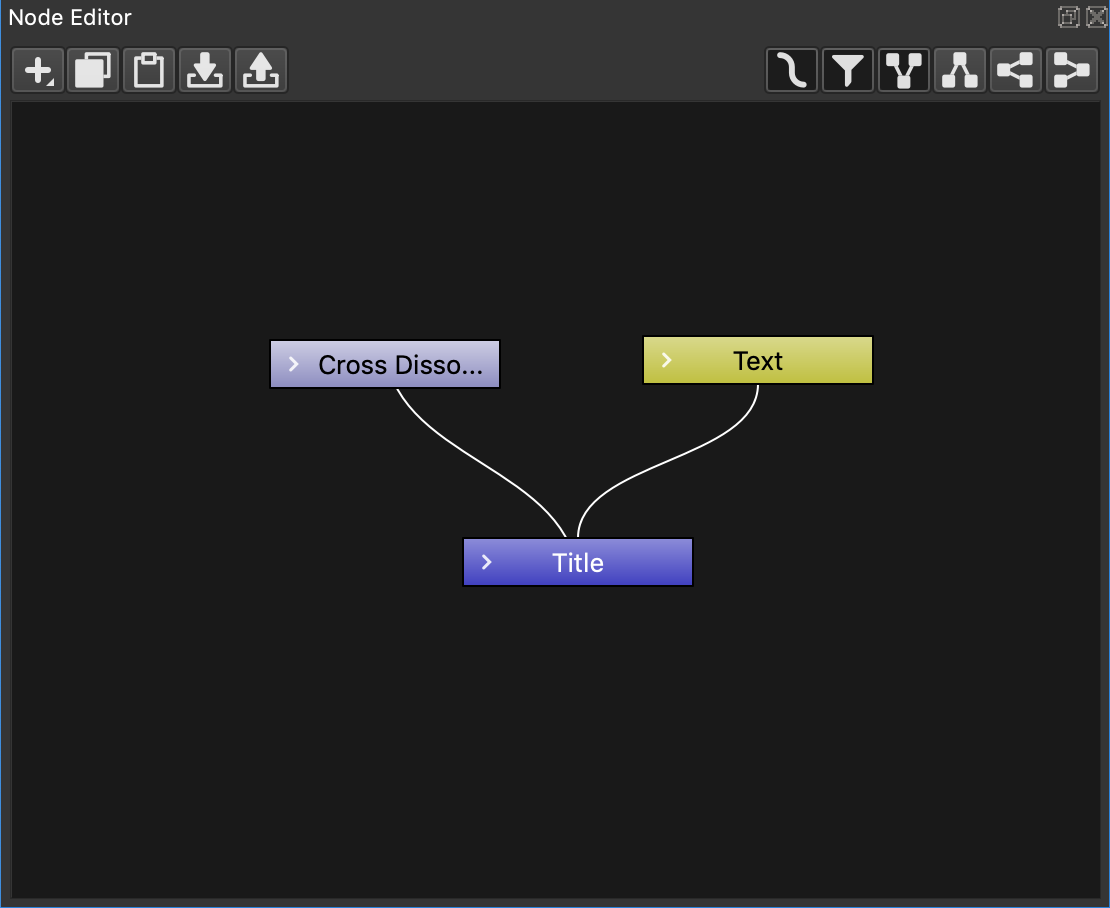
Task: Click the Add node plus button
Action: pos(38,70)
